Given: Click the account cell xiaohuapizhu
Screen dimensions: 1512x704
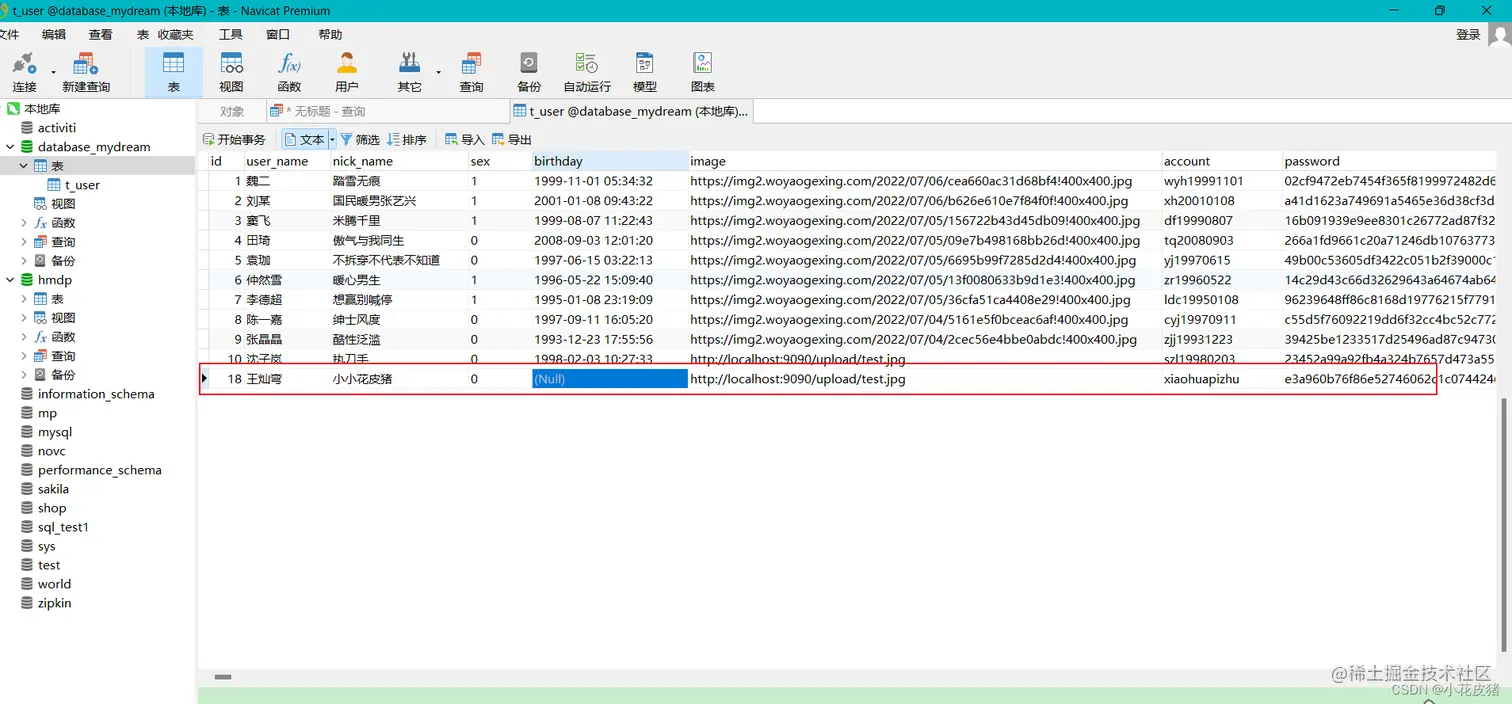Looking at the screenshot, I should pos(1222,379).
